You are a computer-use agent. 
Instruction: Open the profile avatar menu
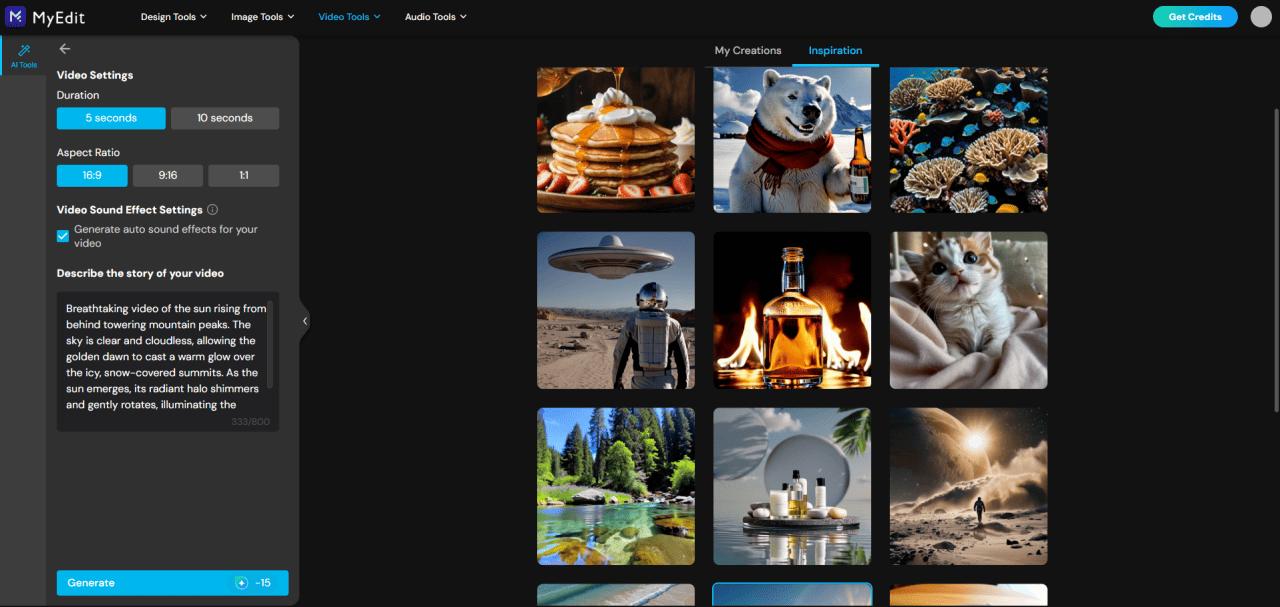(1258, 16)
